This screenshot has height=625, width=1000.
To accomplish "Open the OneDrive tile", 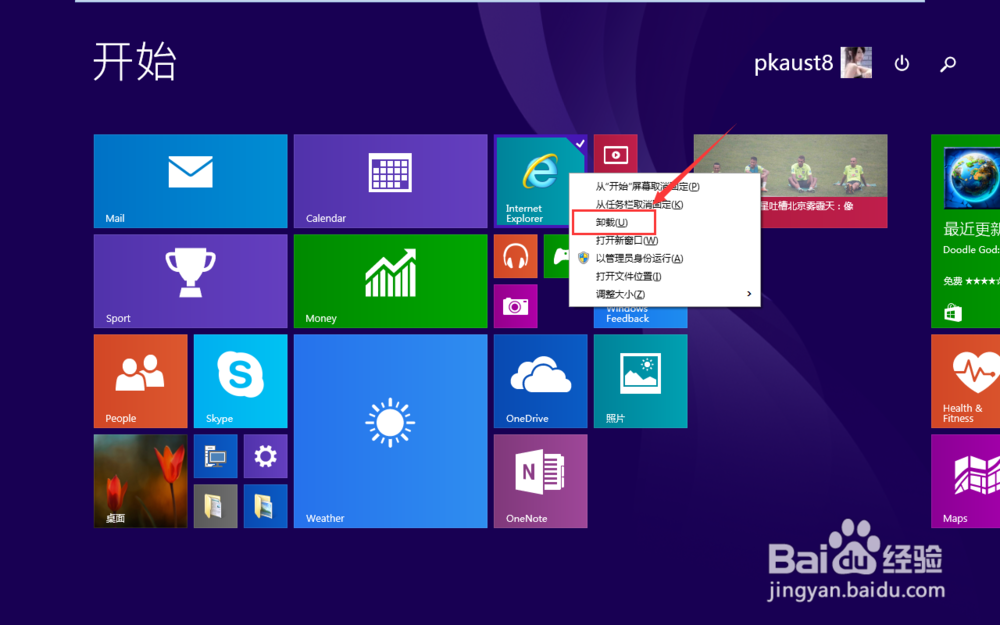I will tap(540, 381).
